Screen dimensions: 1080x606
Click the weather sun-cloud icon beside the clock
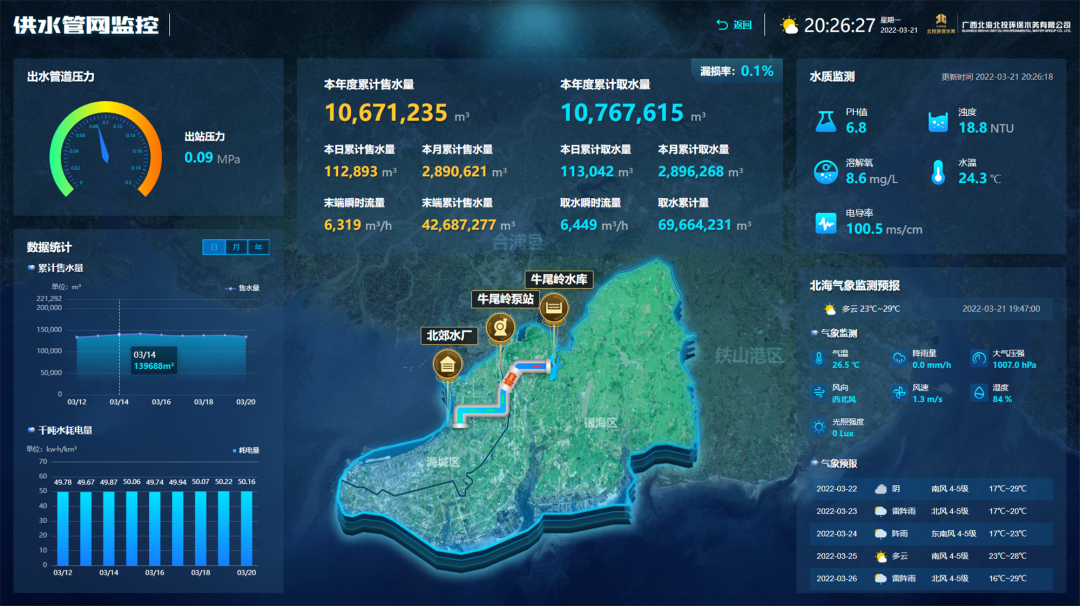pos(789,26)
